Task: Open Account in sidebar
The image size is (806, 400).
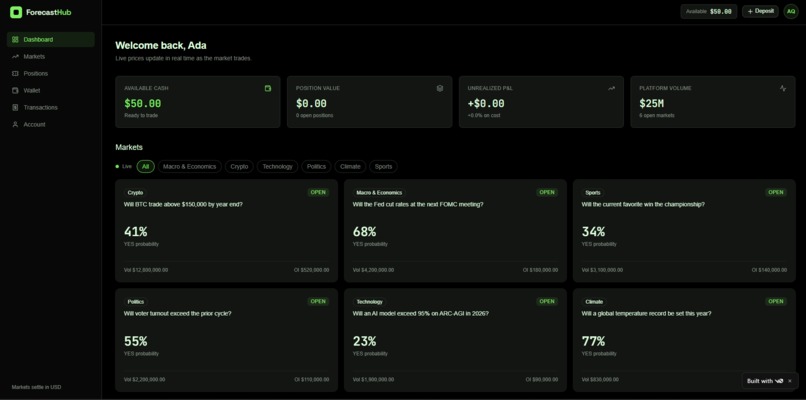Action: [51, 124]
